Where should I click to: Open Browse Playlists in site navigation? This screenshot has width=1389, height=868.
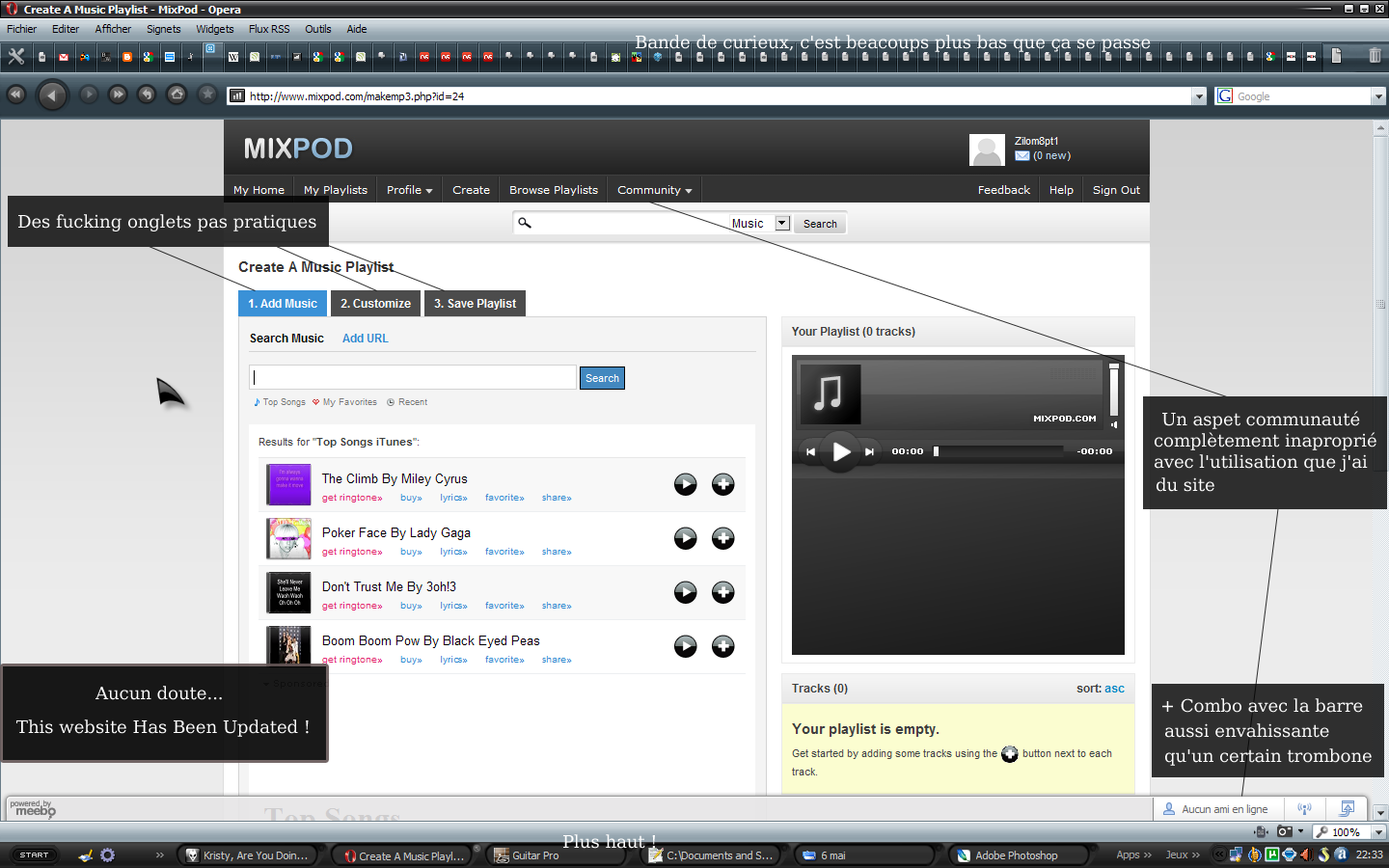[x=554, y=190]
